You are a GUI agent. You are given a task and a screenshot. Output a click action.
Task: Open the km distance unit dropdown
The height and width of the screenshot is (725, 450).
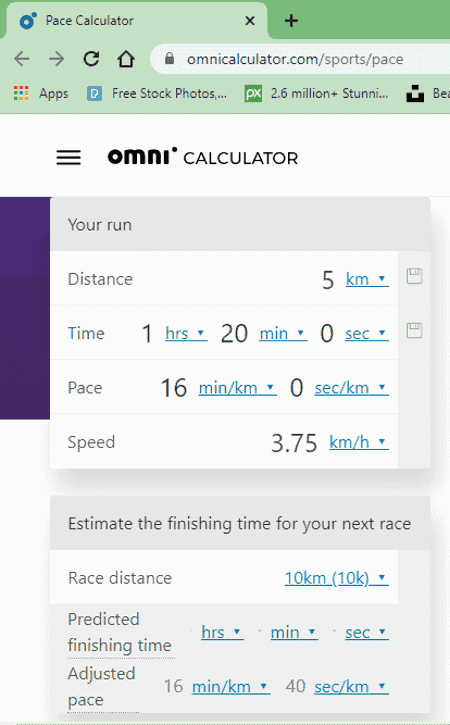(x=367, y=279)
